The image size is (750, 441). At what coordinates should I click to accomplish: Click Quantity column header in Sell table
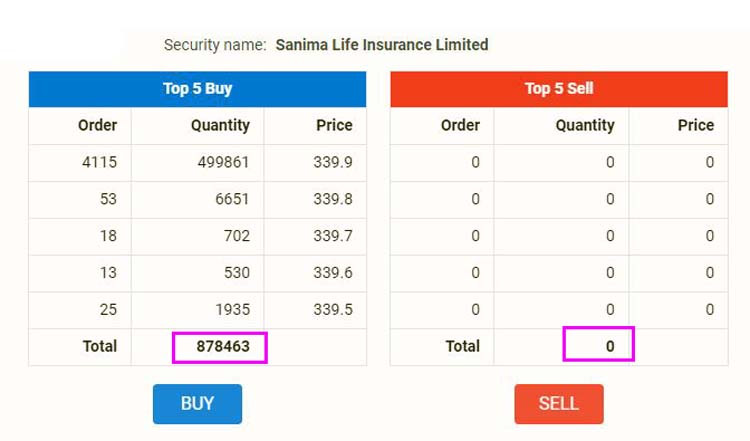point(585,126)
